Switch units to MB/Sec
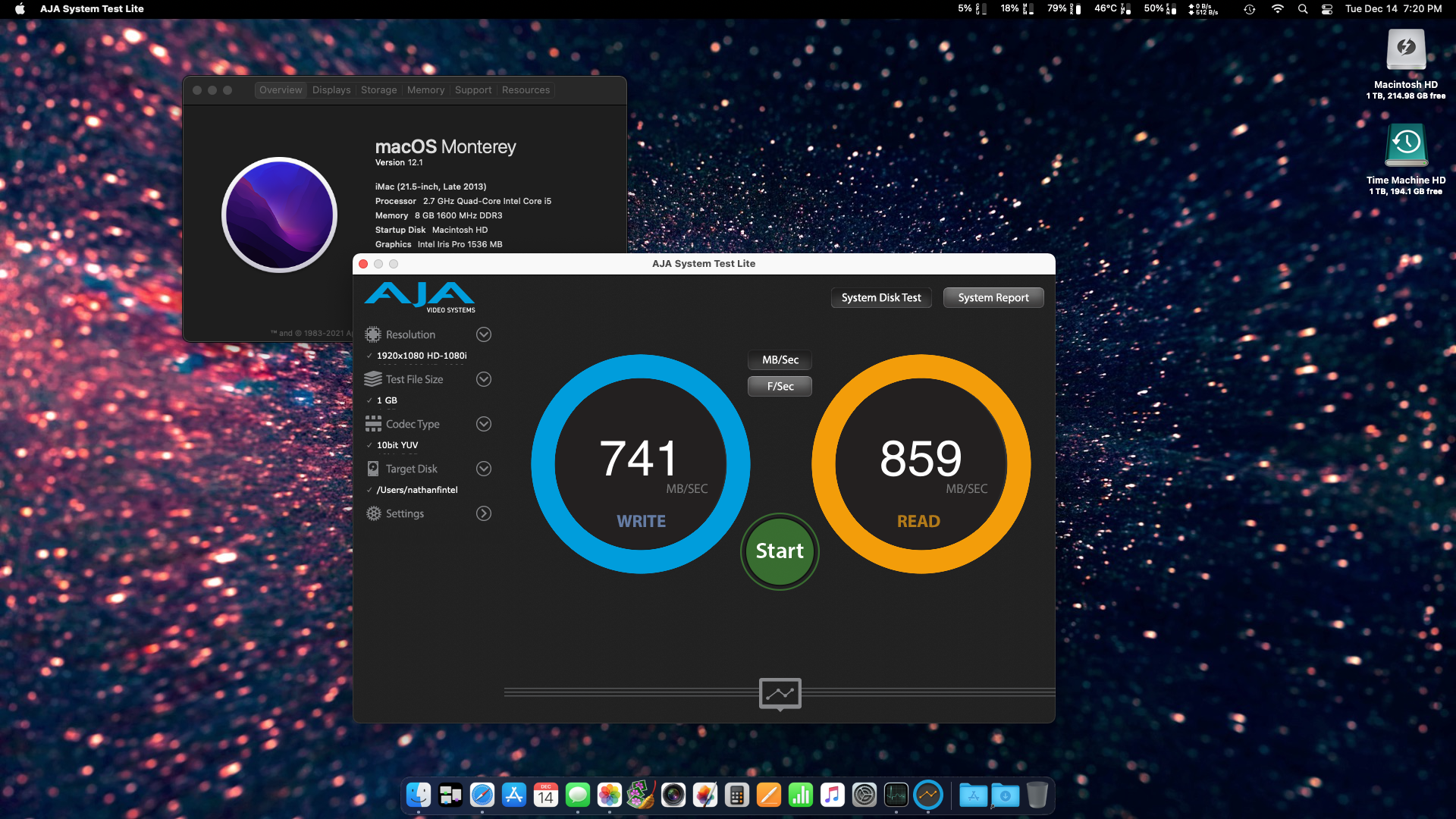Image resolution: width=1456 pixels, height=819 pixels. click(780, 360)
